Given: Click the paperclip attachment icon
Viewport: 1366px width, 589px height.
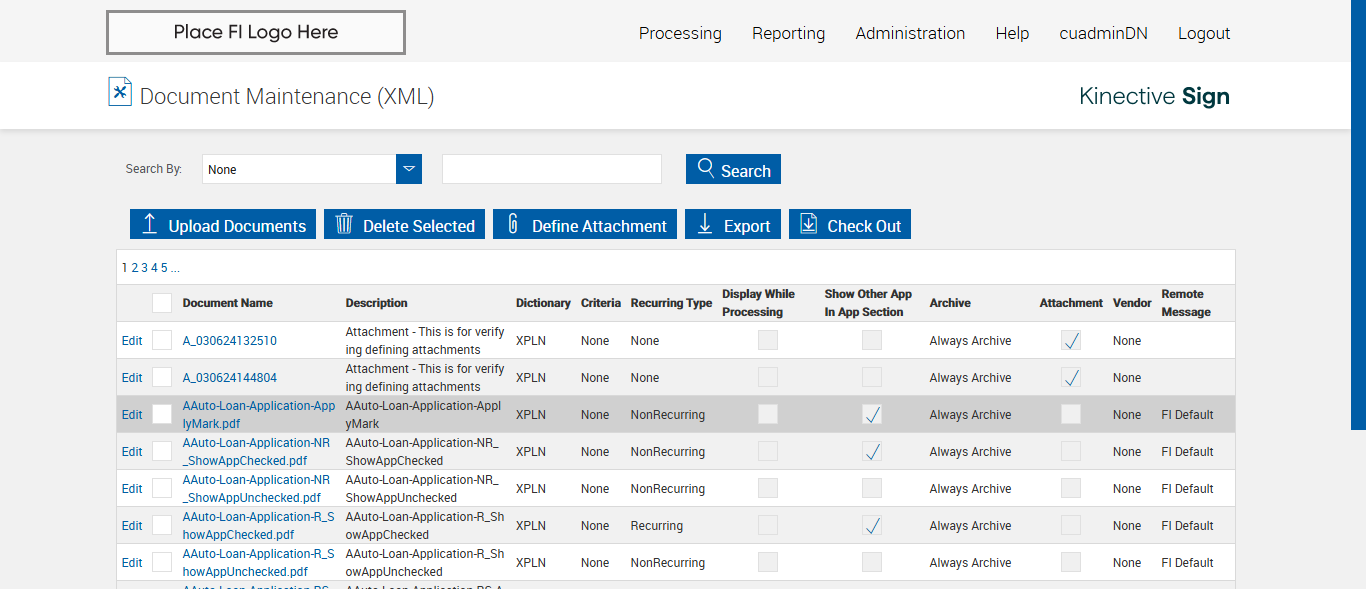Looking at the screenshot, I should [x=513, y=224].
